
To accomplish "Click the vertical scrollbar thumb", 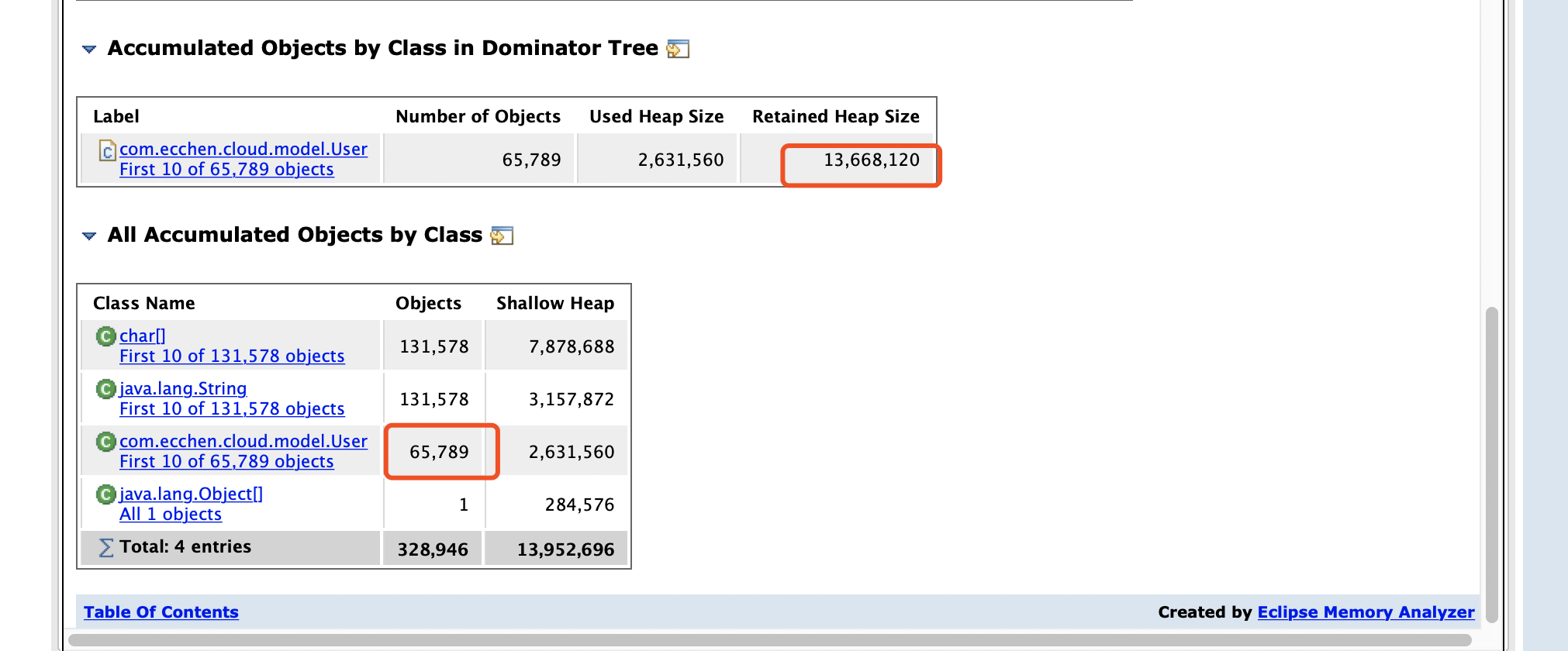I will pos(1491,465).
